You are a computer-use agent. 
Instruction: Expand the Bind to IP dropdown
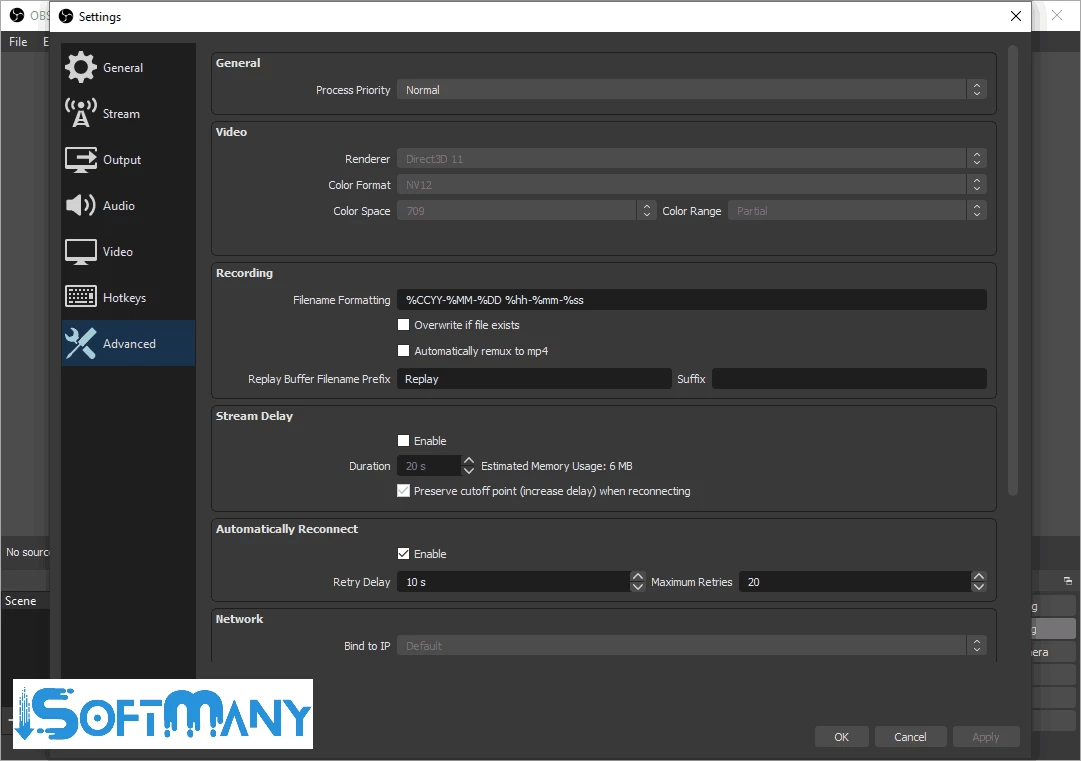click(x=690, y=646)
